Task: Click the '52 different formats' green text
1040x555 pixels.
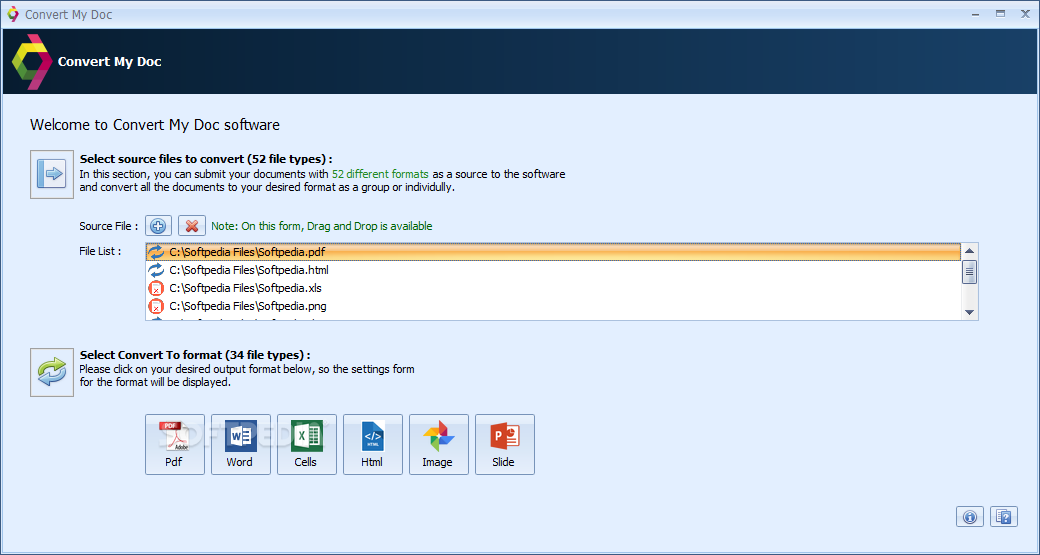Action: 380,174
